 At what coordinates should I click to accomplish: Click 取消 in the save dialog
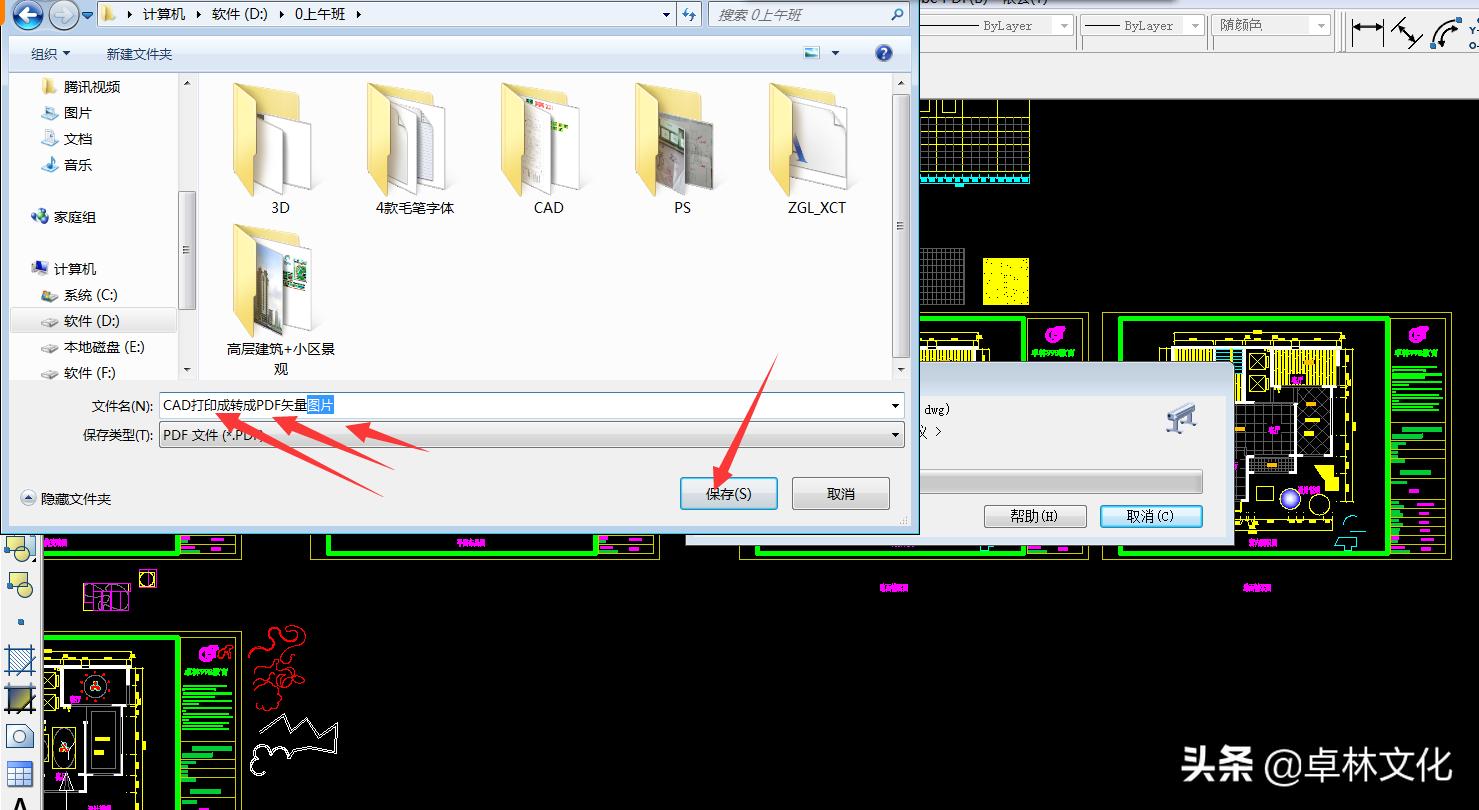(841, 494)
